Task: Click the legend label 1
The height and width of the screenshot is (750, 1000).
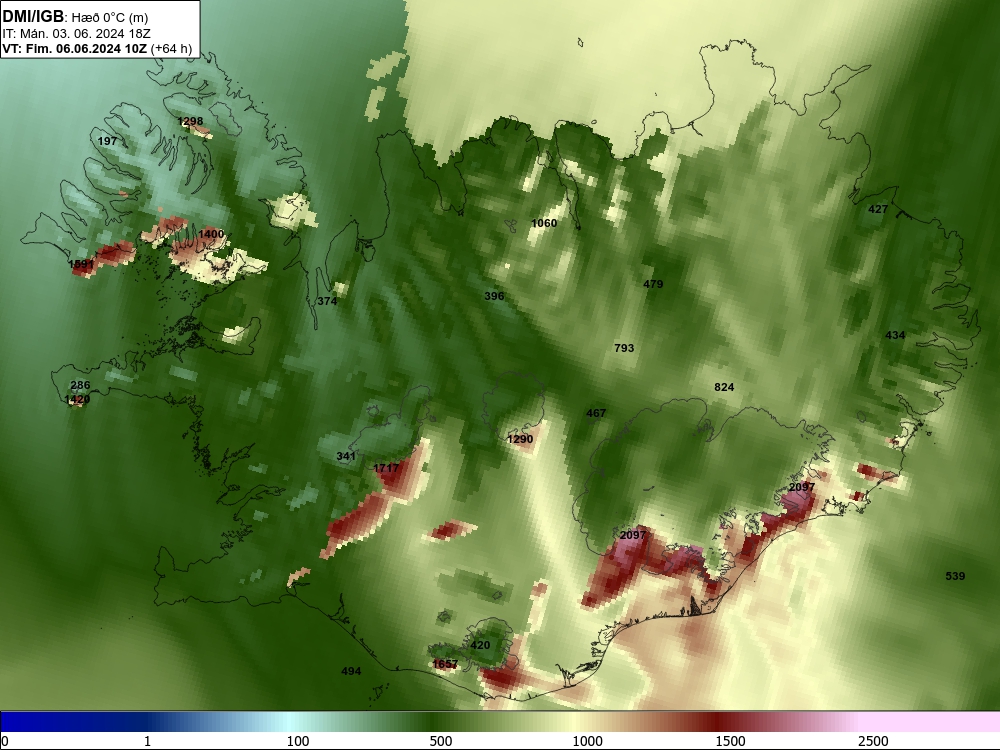Action: (x=147, y=741)
